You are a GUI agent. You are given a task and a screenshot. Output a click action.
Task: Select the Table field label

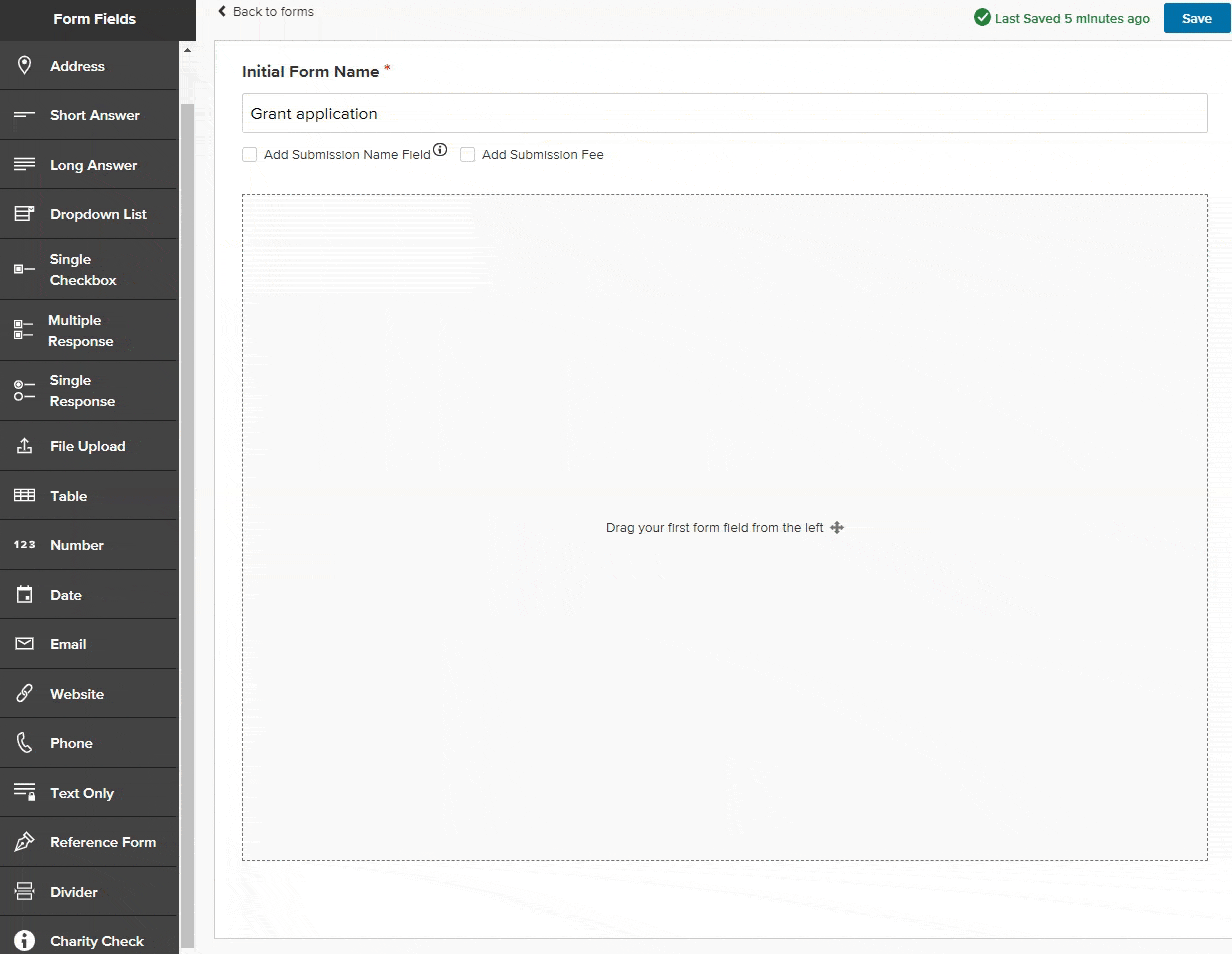coord(69,496)
